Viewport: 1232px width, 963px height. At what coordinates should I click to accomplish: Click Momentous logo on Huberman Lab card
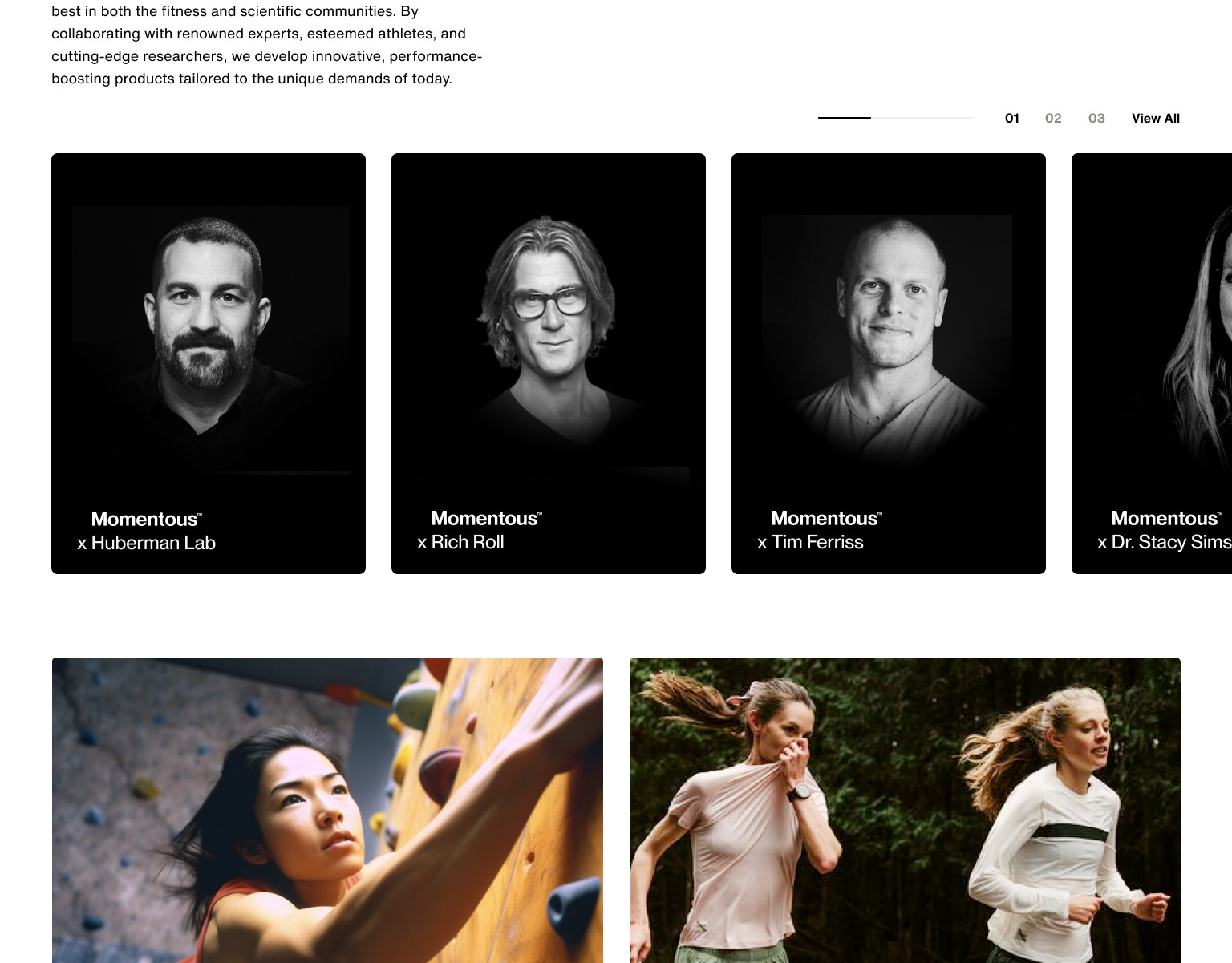tap(146, 519)
